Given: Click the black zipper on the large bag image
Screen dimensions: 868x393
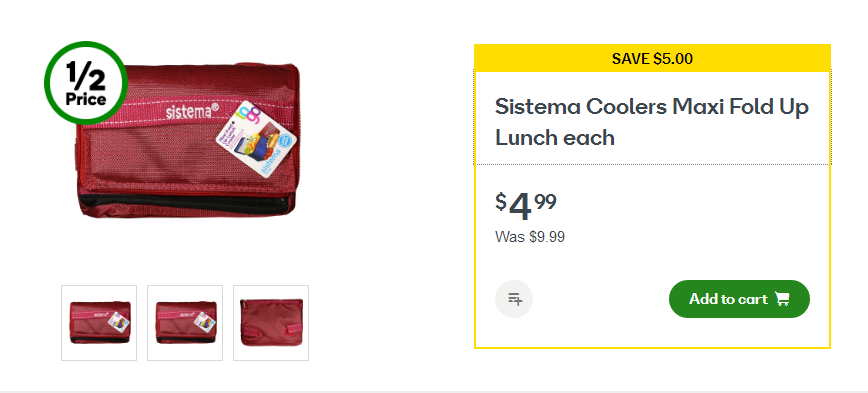Looking at the screenshot, I should point(184,203).
